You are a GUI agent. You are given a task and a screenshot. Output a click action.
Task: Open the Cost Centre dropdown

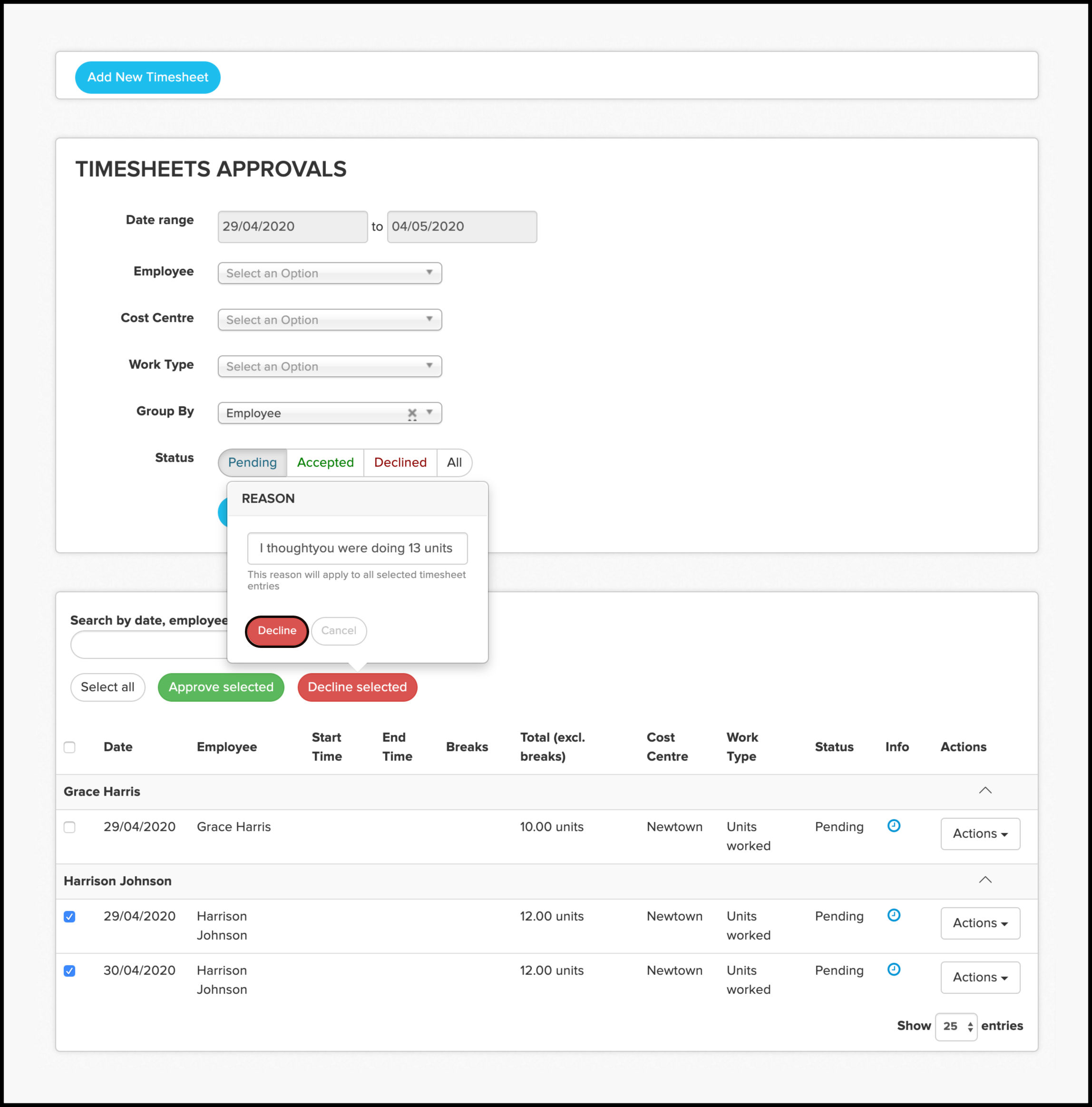(x=330, y=320)
